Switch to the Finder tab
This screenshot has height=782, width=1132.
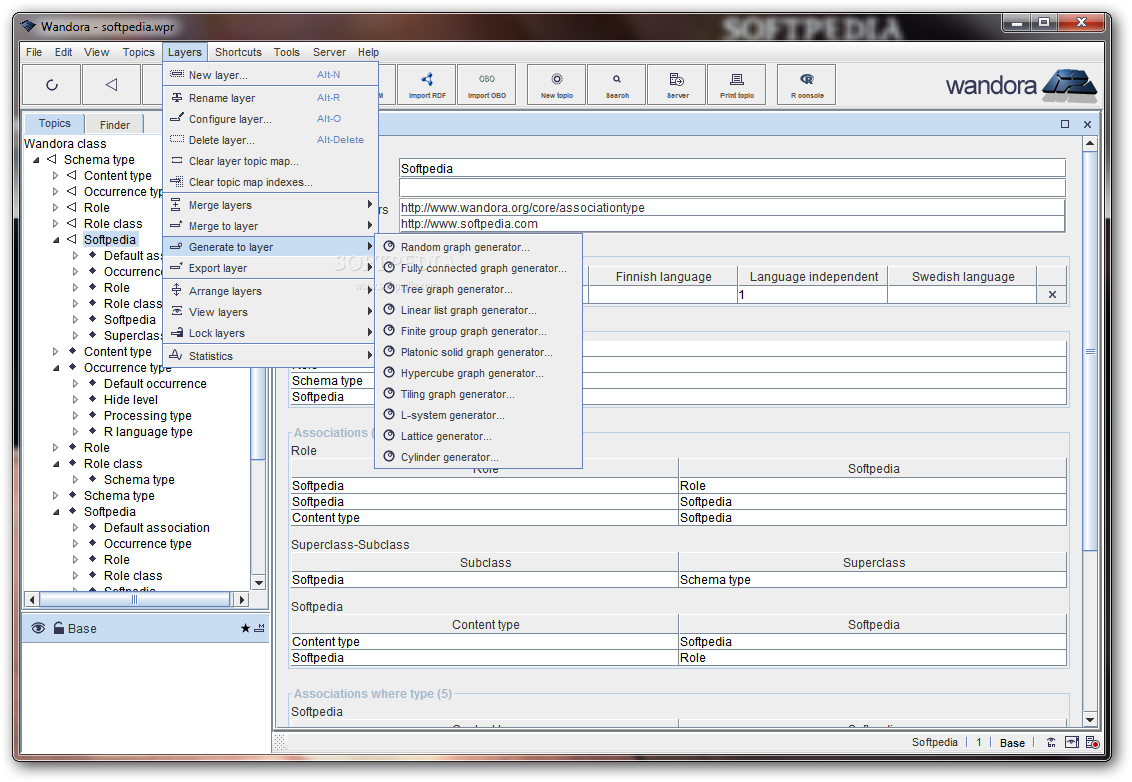115,124
